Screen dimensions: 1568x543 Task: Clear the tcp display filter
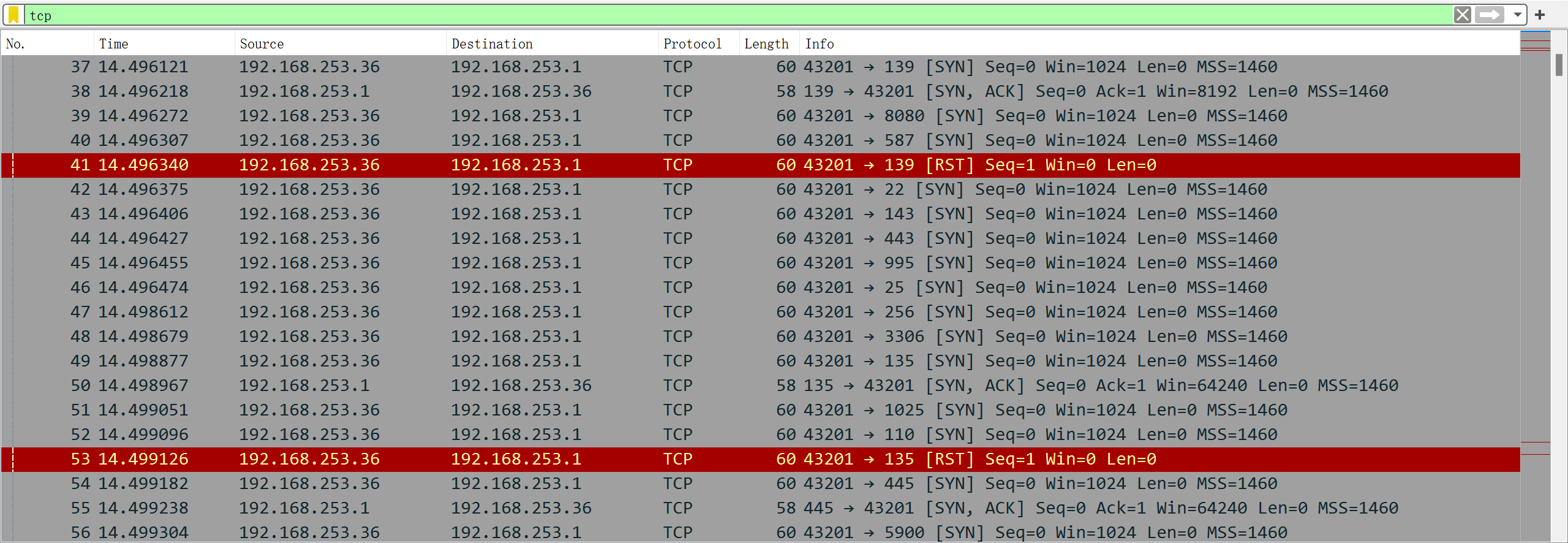1462,15
